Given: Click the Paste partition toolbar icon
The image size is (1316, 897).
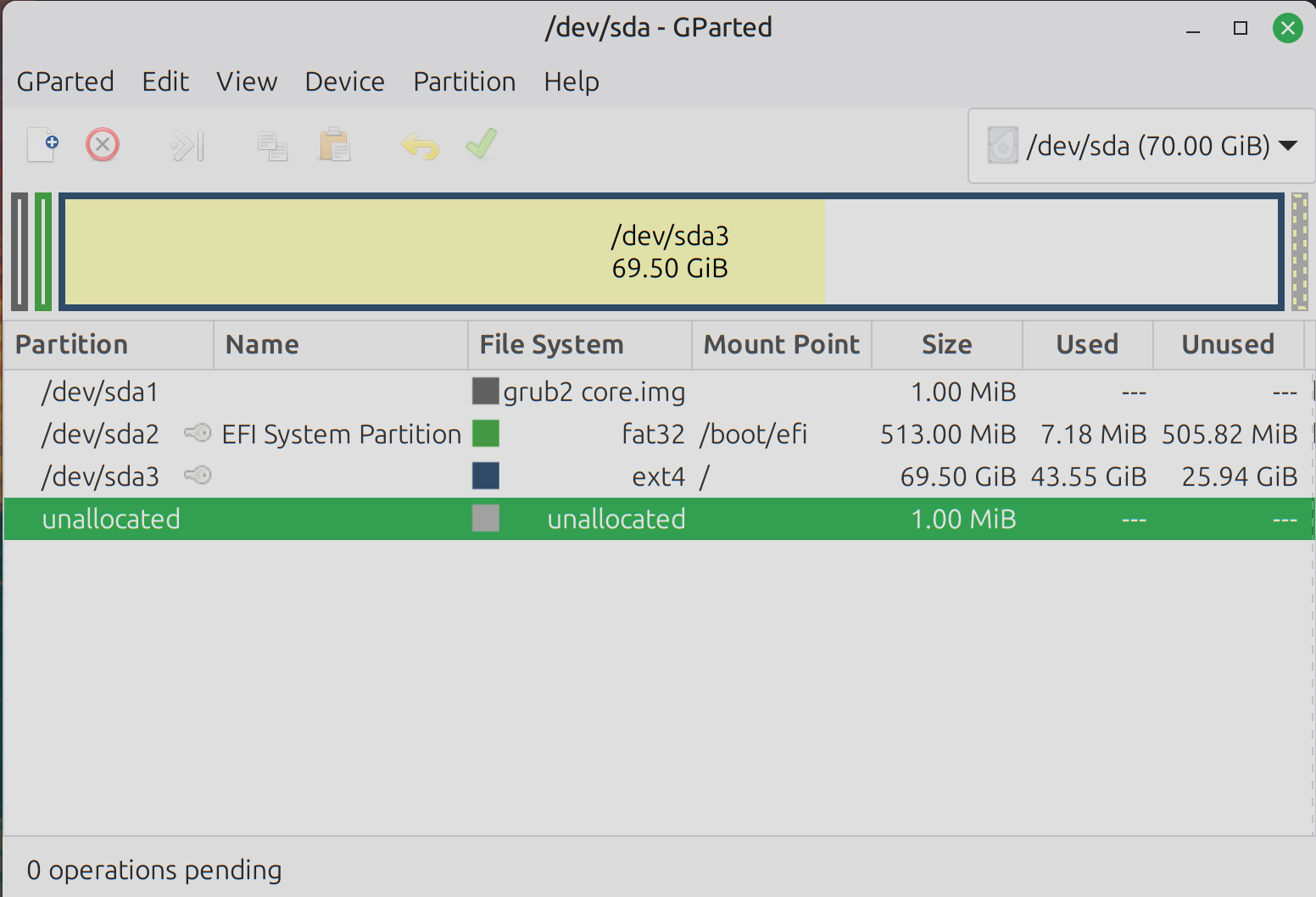Looking at the screenshot, I should [x=335, y=145].
